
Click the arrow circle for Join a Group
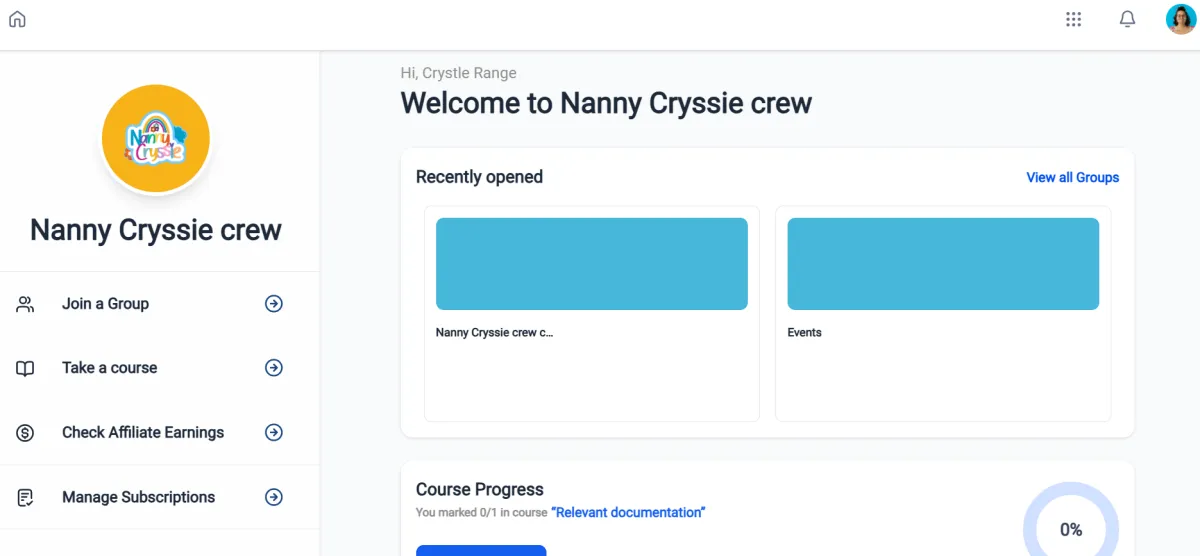(x=273, y=304)
